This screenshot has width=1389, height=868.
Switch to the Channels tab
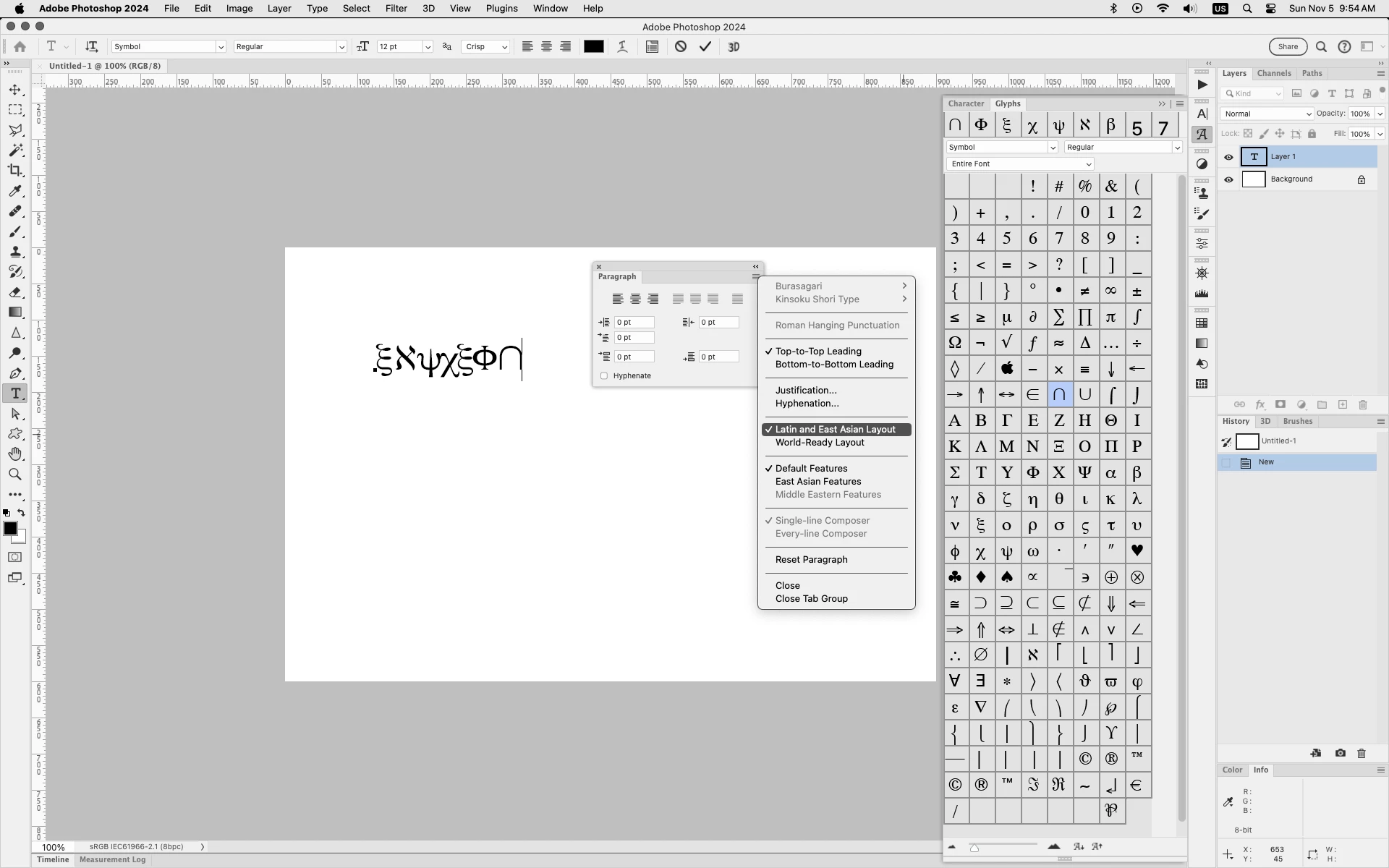tap(1274, 74)
